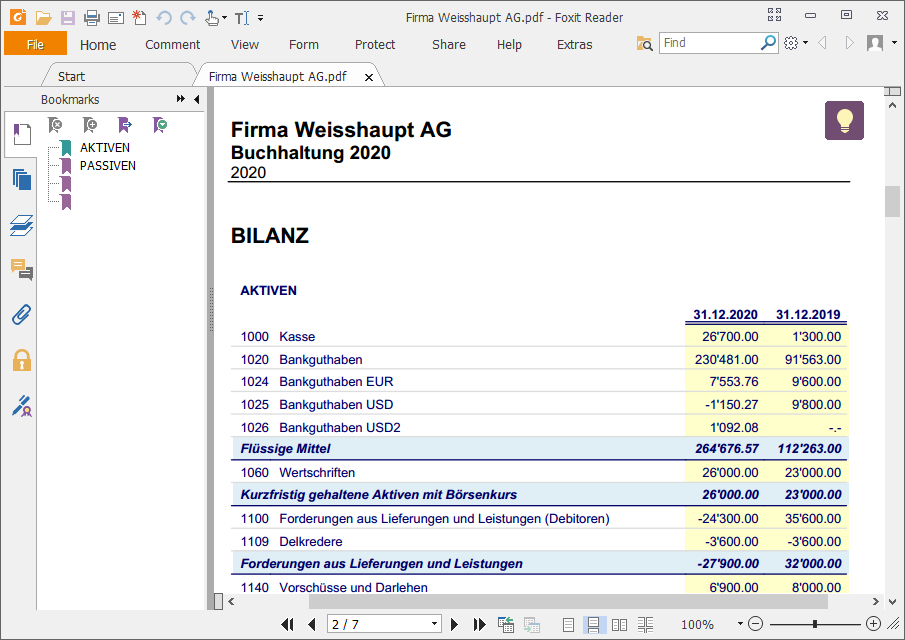Switch to the Home ribbon tab
Viewport: 905px width, 640px height.
click(x=98, y=44)
